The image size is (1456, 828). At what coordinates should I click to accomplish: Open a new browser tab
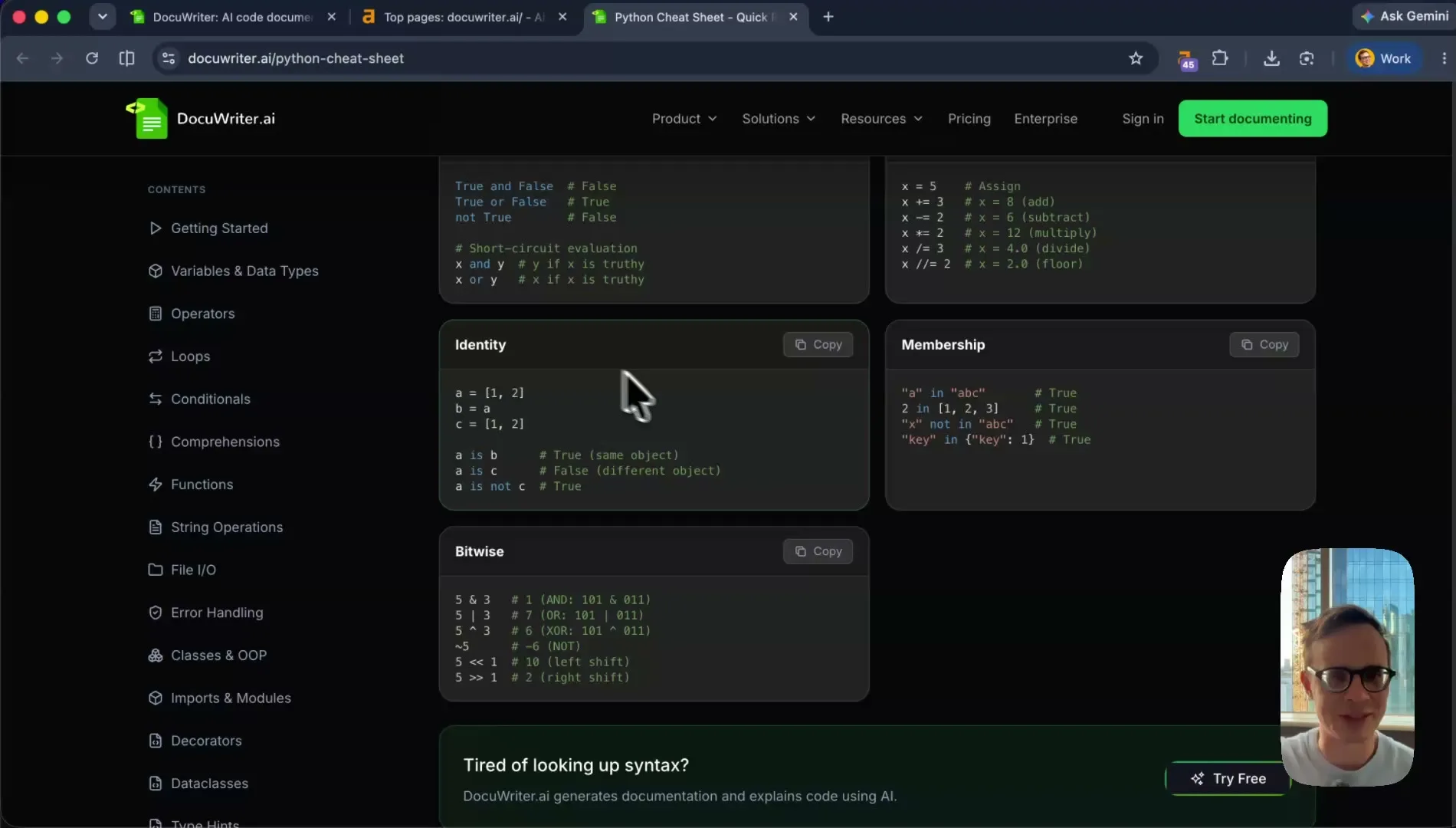coord(828,17)
